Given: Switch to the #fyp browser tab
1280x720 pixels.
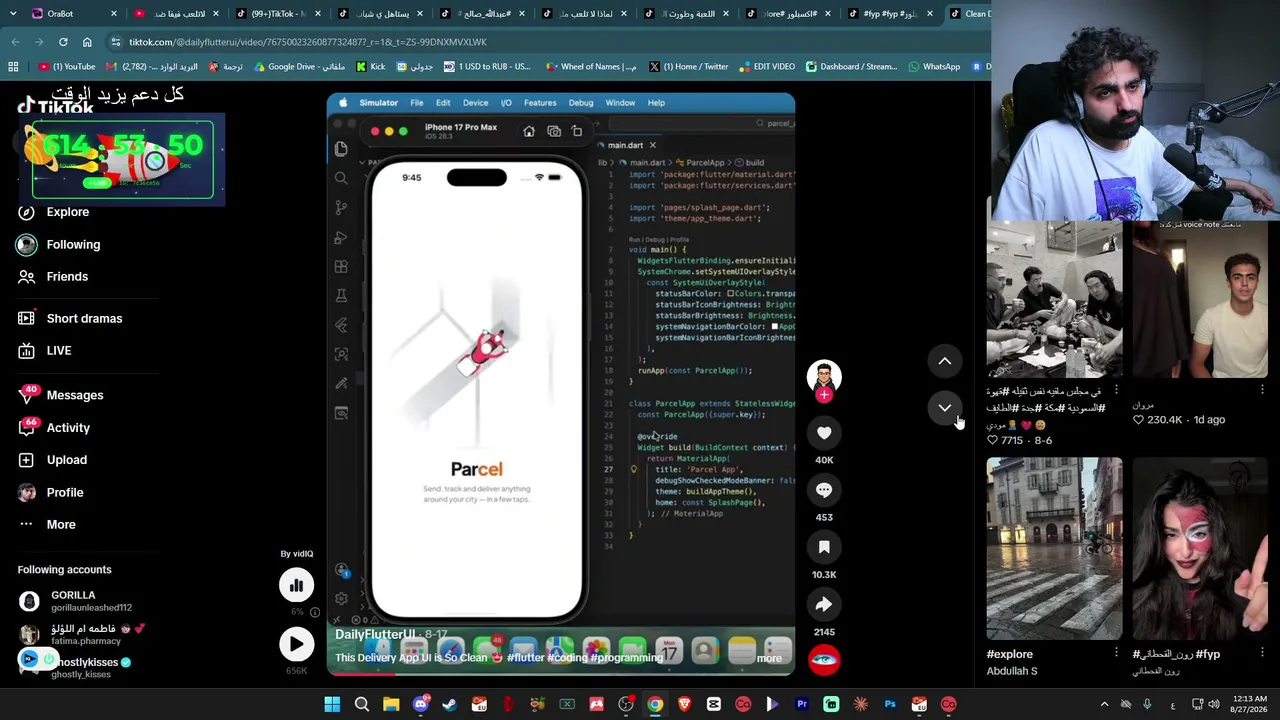Looking at the screenshot, I should coord(888,14).
